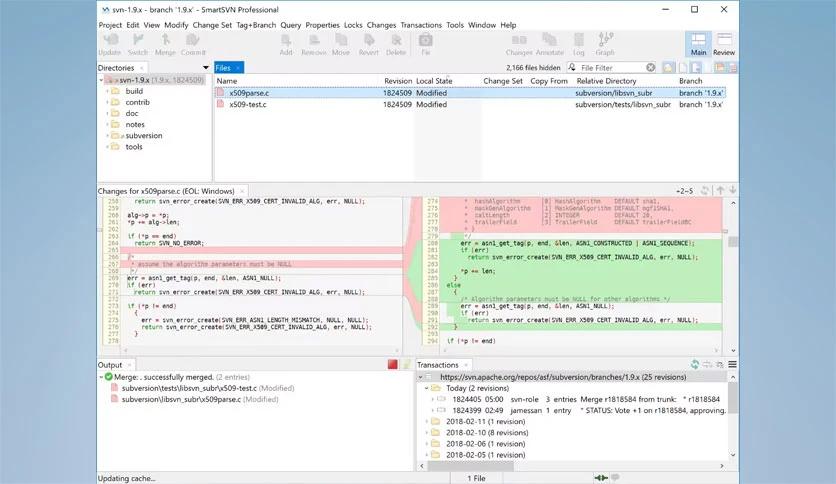Image resolution: width=836 pixels, height=484 pixels.
Task: Click the Annotate toolbar icon
Action: click(549, 43)
